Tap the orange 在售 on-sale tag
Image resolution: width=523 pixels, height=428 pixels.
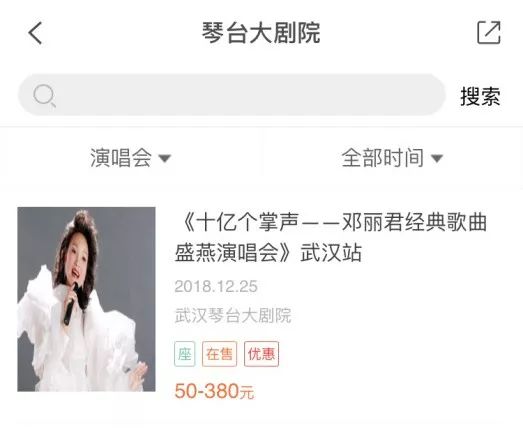[219, 354]
